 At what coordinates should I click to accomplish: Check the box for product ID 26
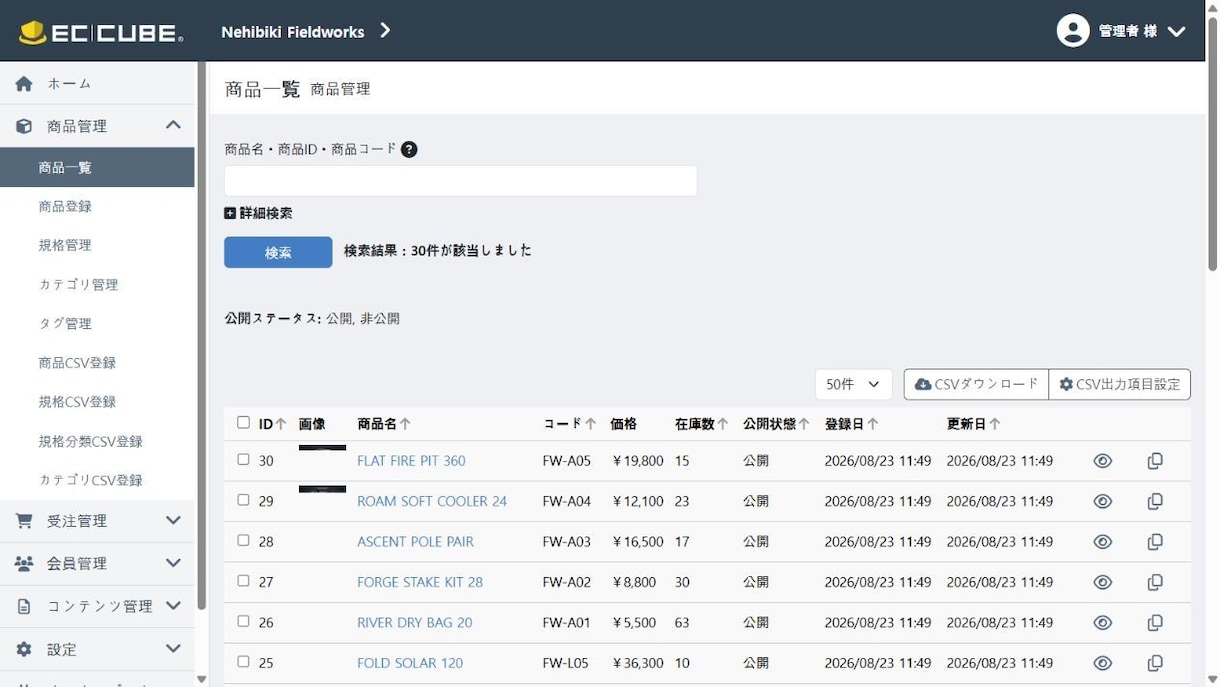click(243, 621)
